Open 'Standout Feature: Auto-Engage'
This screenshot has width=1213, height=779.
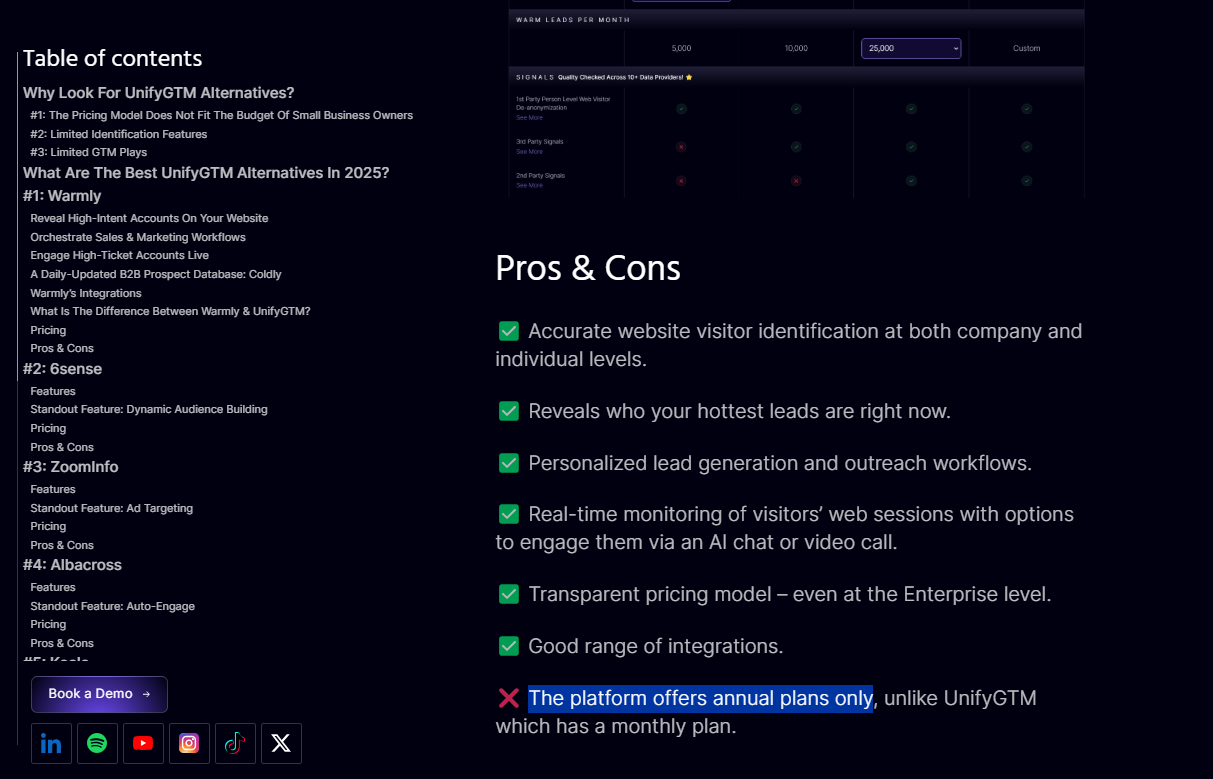tap(113, 606)
